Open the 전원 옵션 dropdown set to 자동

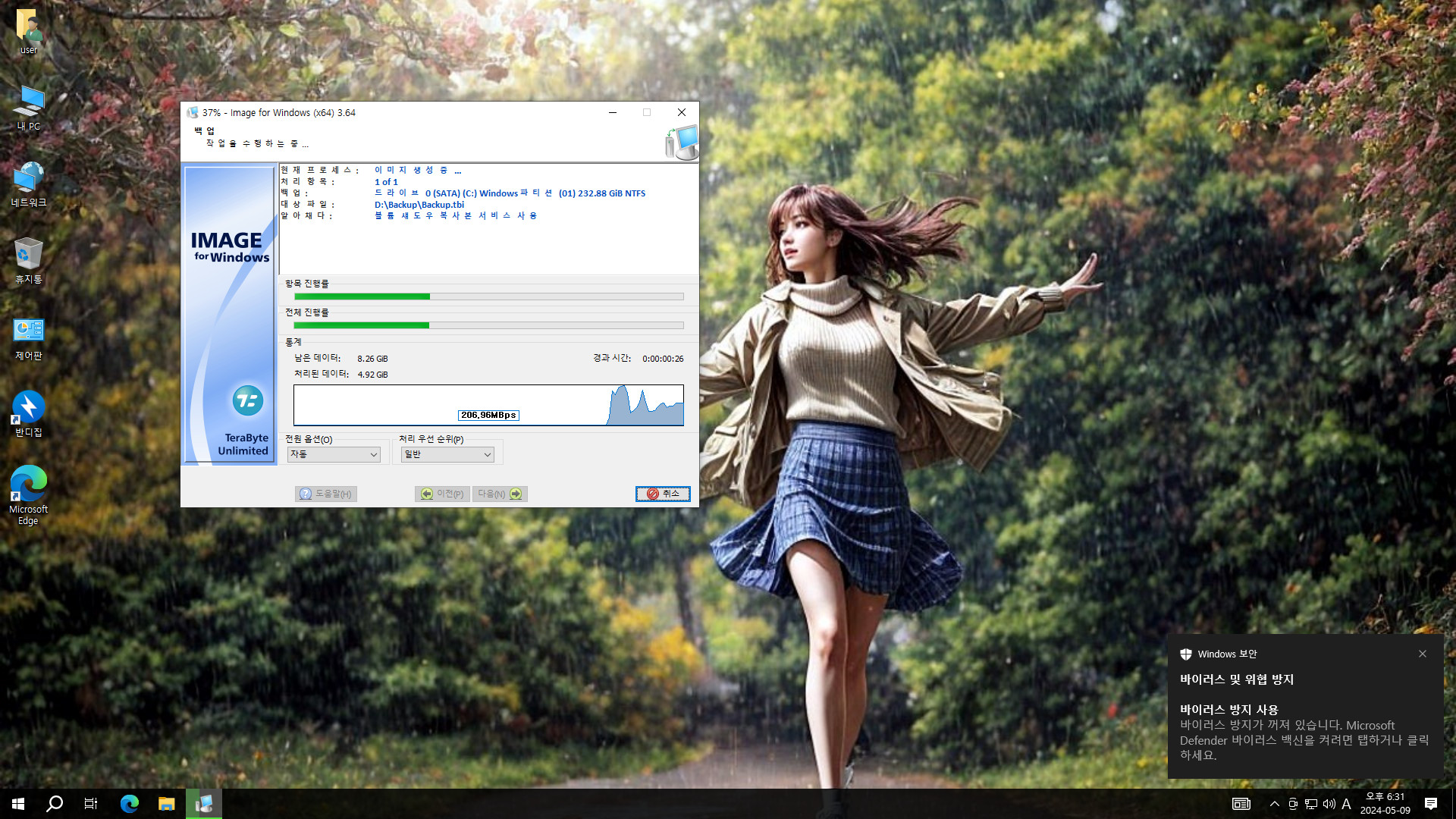click(x=334, y=454)
